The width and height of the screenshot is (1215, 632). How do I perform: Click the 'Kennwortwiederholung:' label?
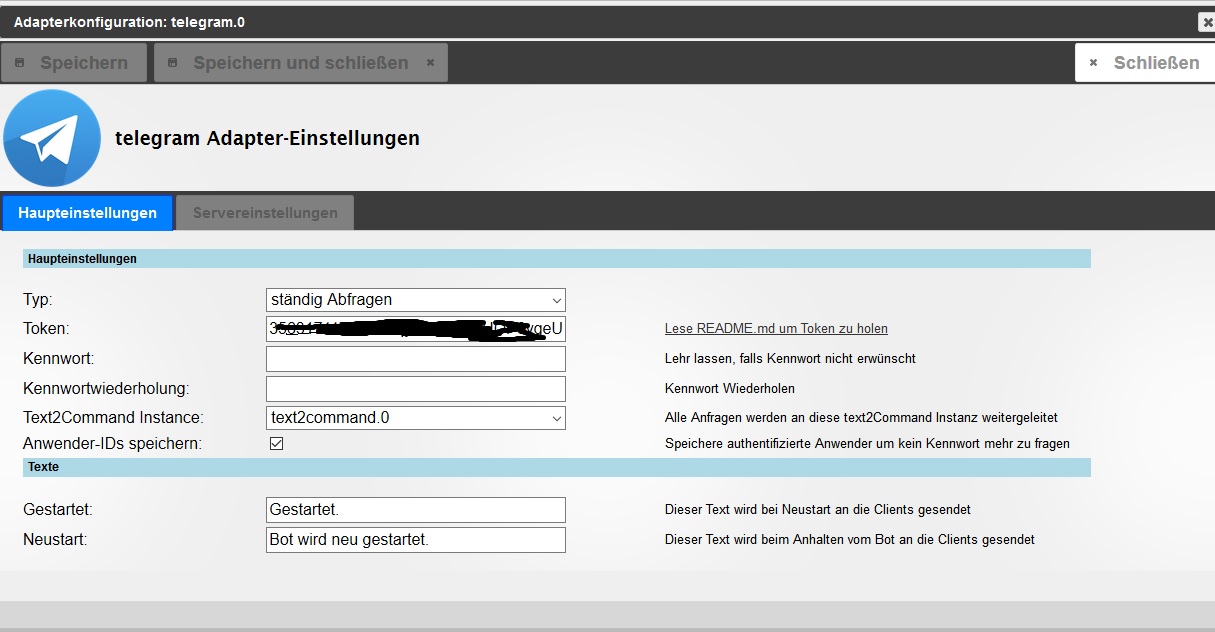click(x=106, y=388)
